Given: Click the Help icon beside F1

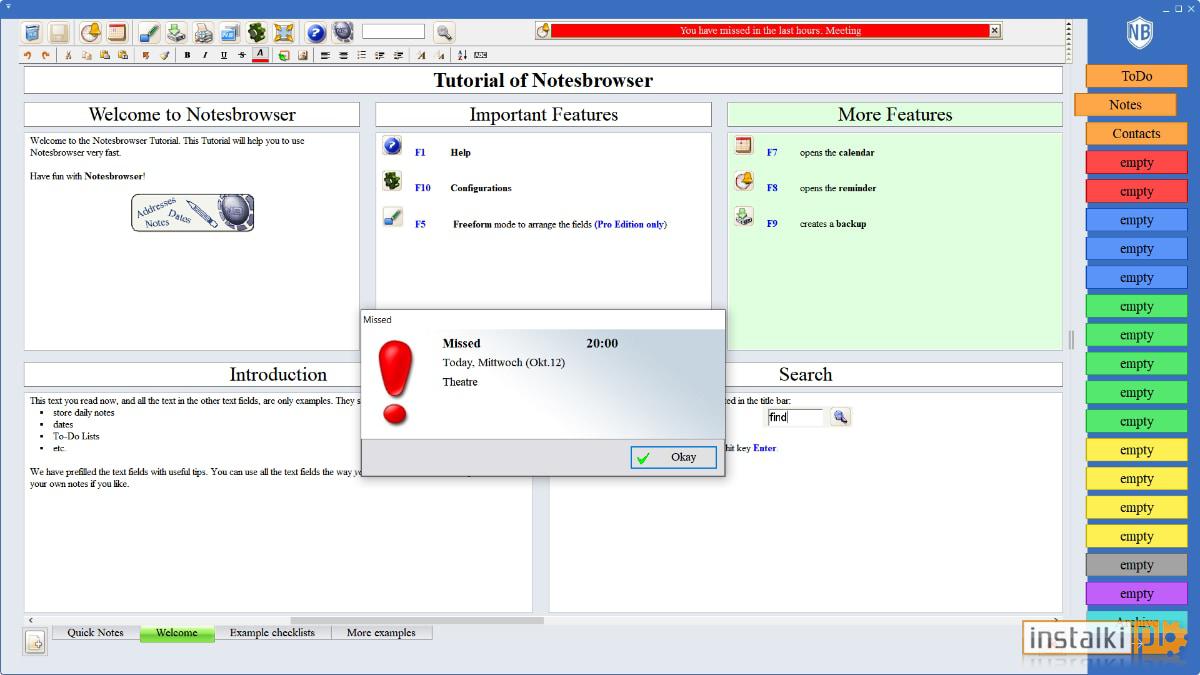Looking at the screenshot, I should coord(392,147).
